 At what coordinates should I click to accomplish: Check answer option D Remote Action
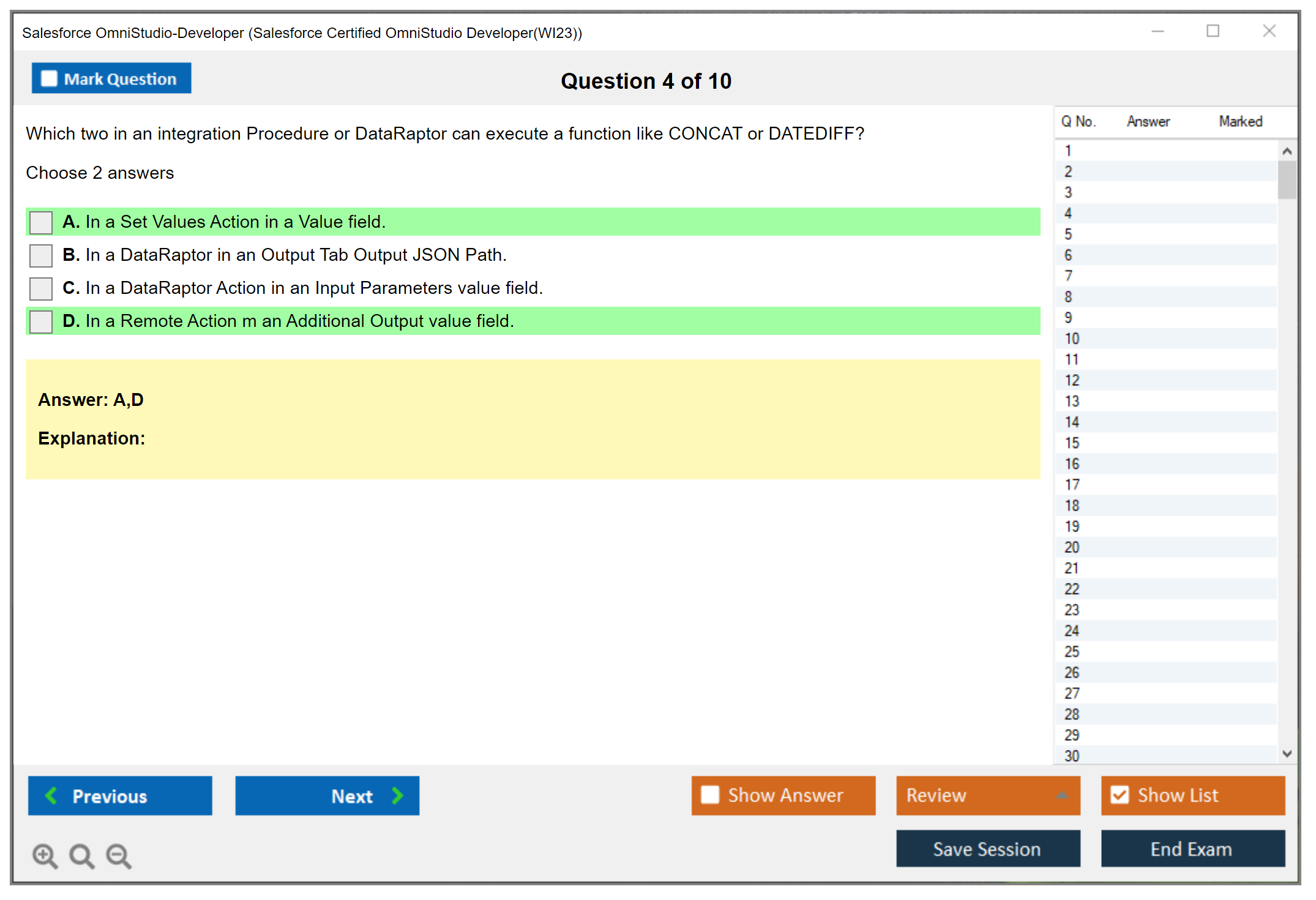point(41,321)
